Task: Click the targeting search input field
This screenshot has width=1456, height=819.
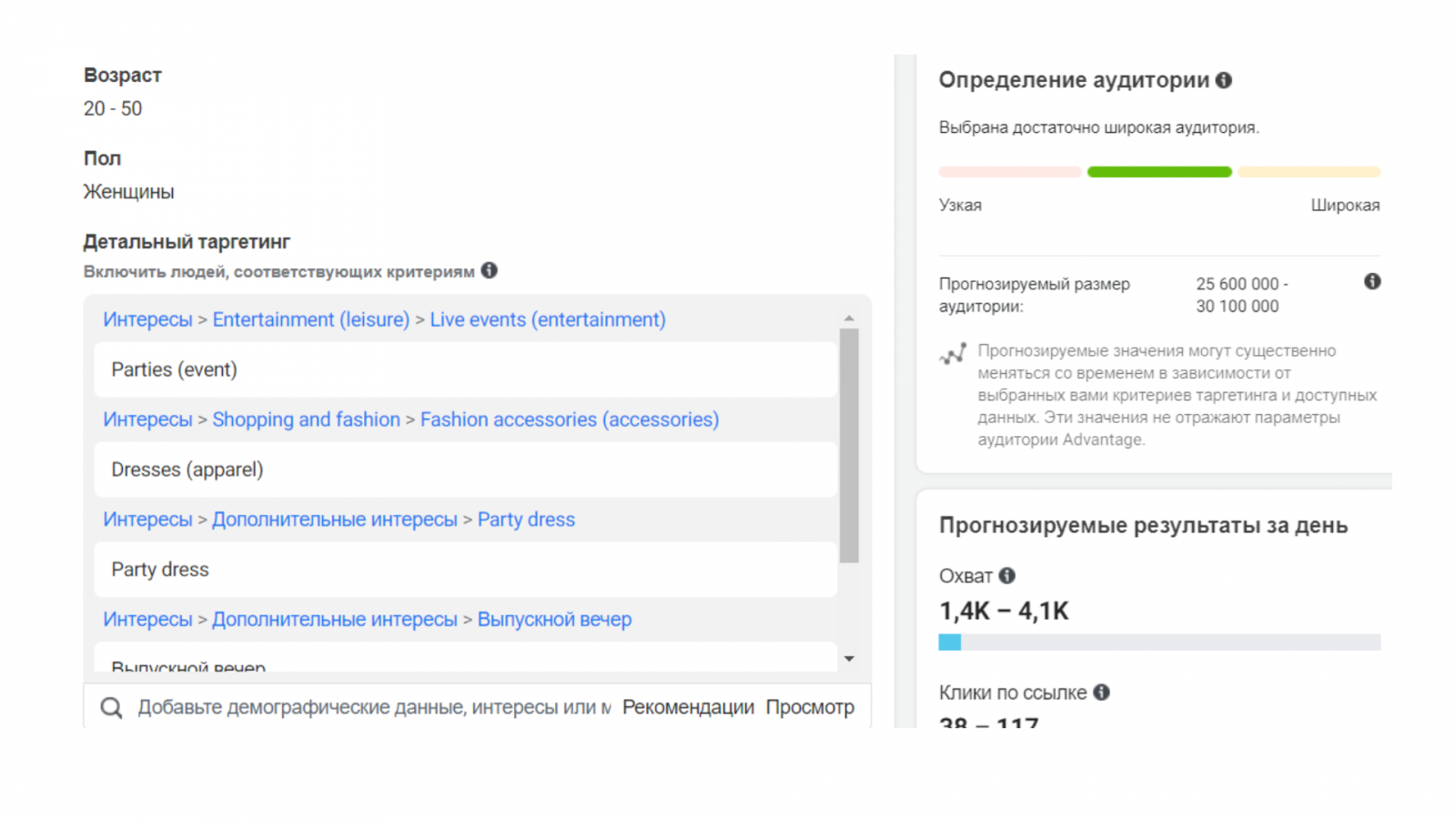Action: pos(373,707)
